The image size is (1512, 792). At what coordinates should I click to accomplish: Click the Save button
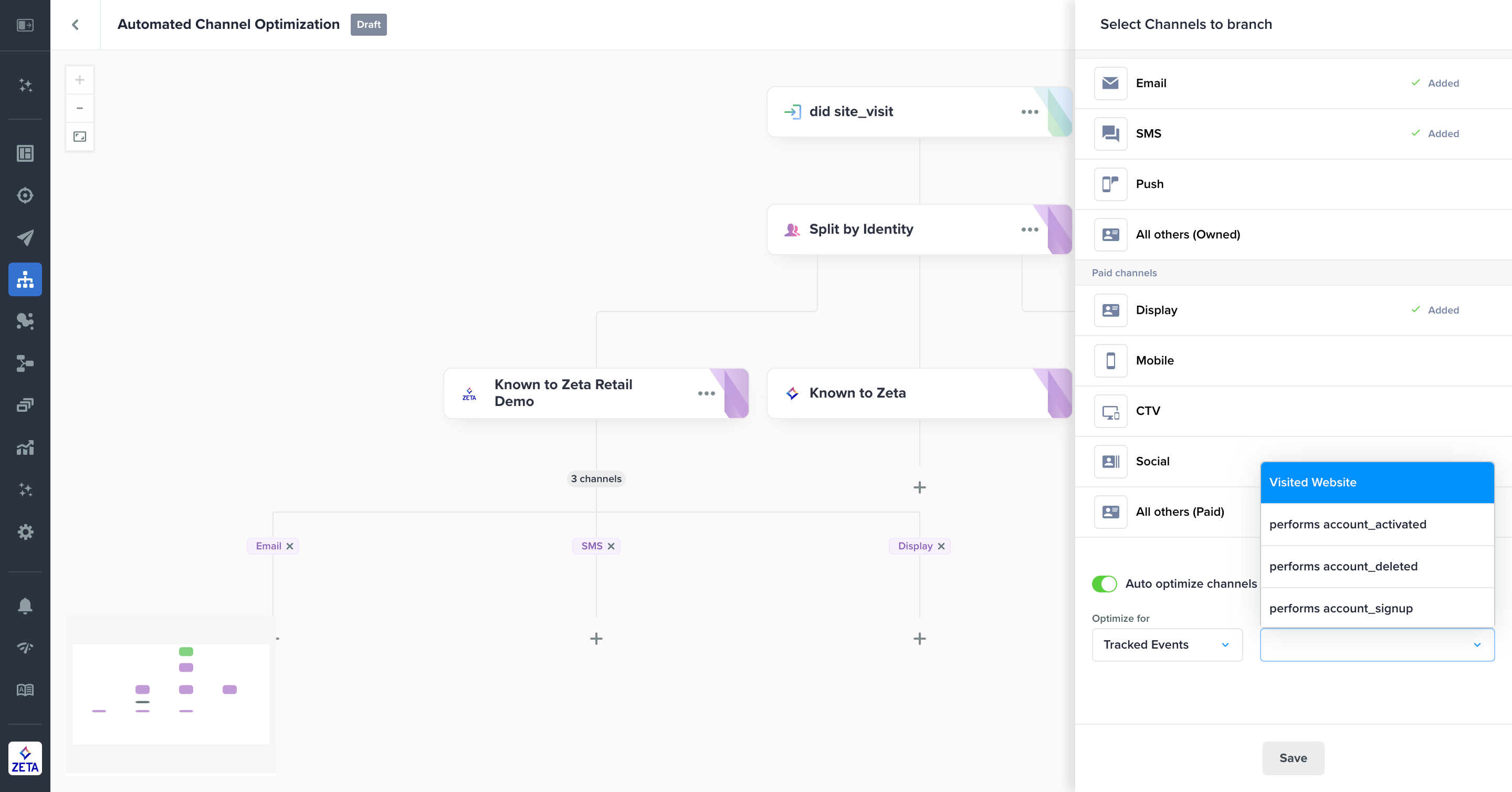[1293, 758]
